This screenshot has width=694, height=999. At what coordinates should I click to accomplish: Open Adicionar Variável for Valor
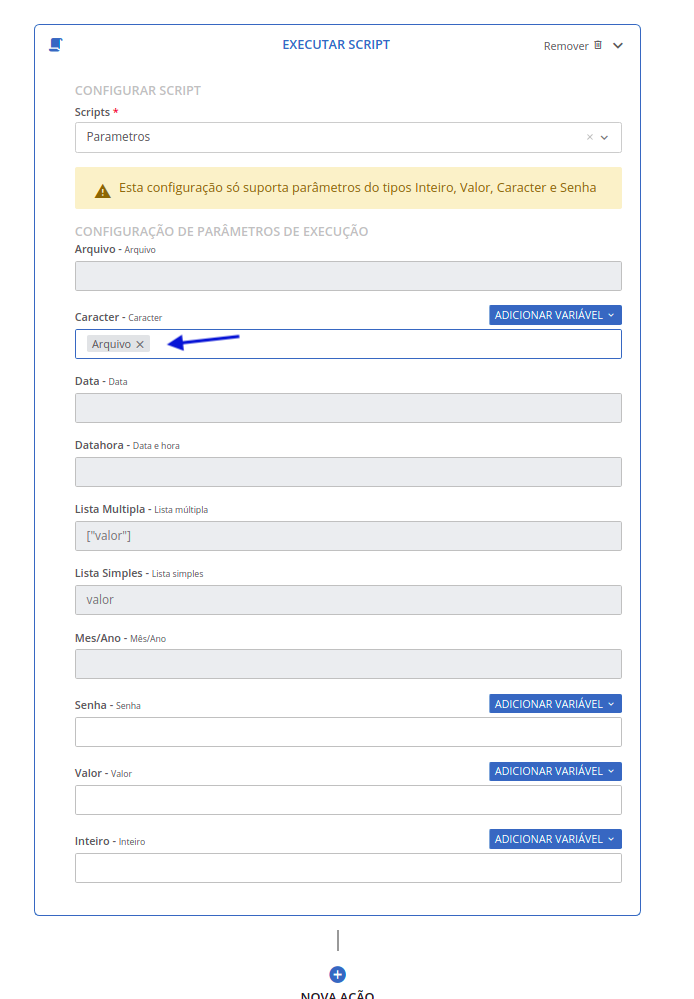555,771
